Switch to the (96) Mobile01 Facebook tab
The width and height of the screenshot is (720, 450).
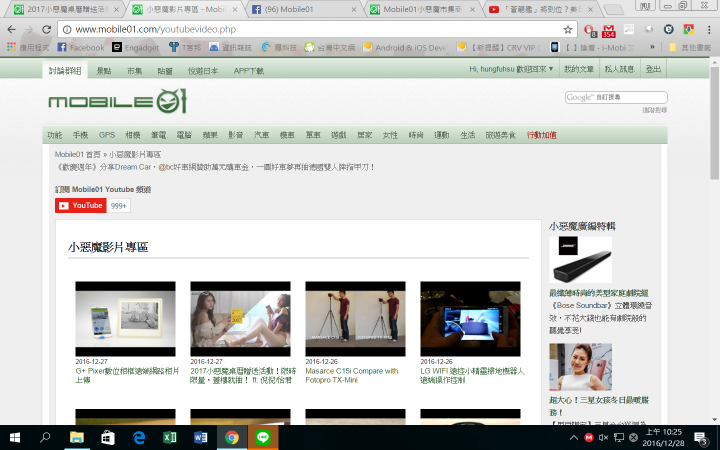[x=304, y=9]
